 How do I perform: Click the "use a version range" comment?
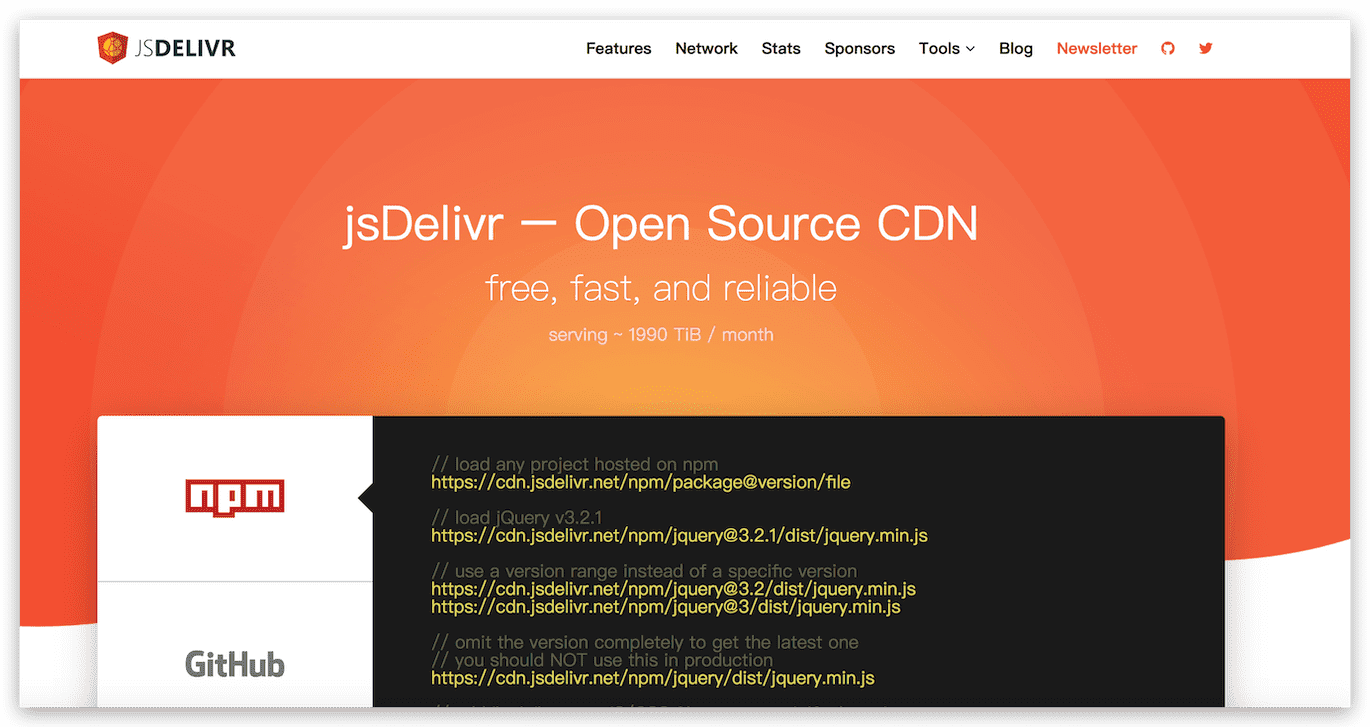point(644,572)
